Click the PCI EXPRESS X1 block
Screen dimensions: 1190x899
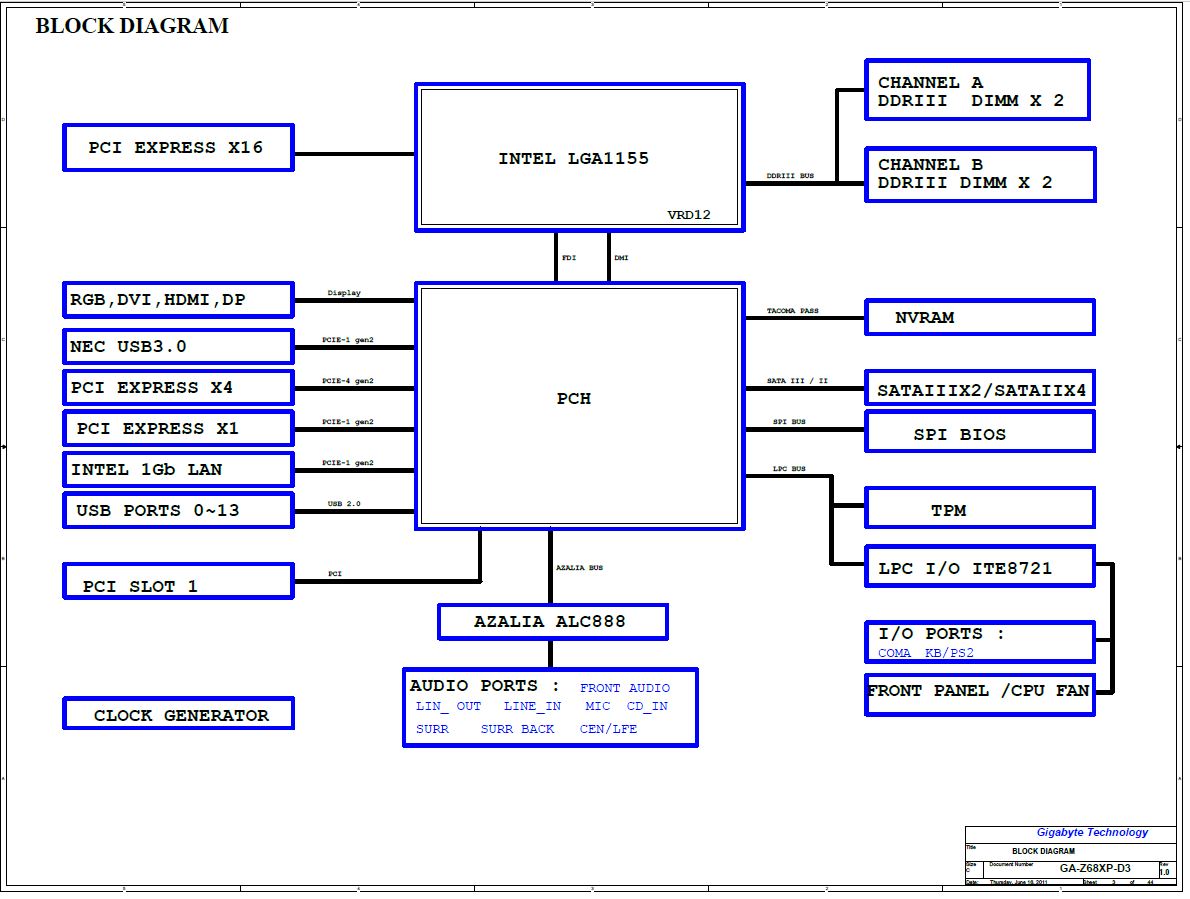pos(178,429)
